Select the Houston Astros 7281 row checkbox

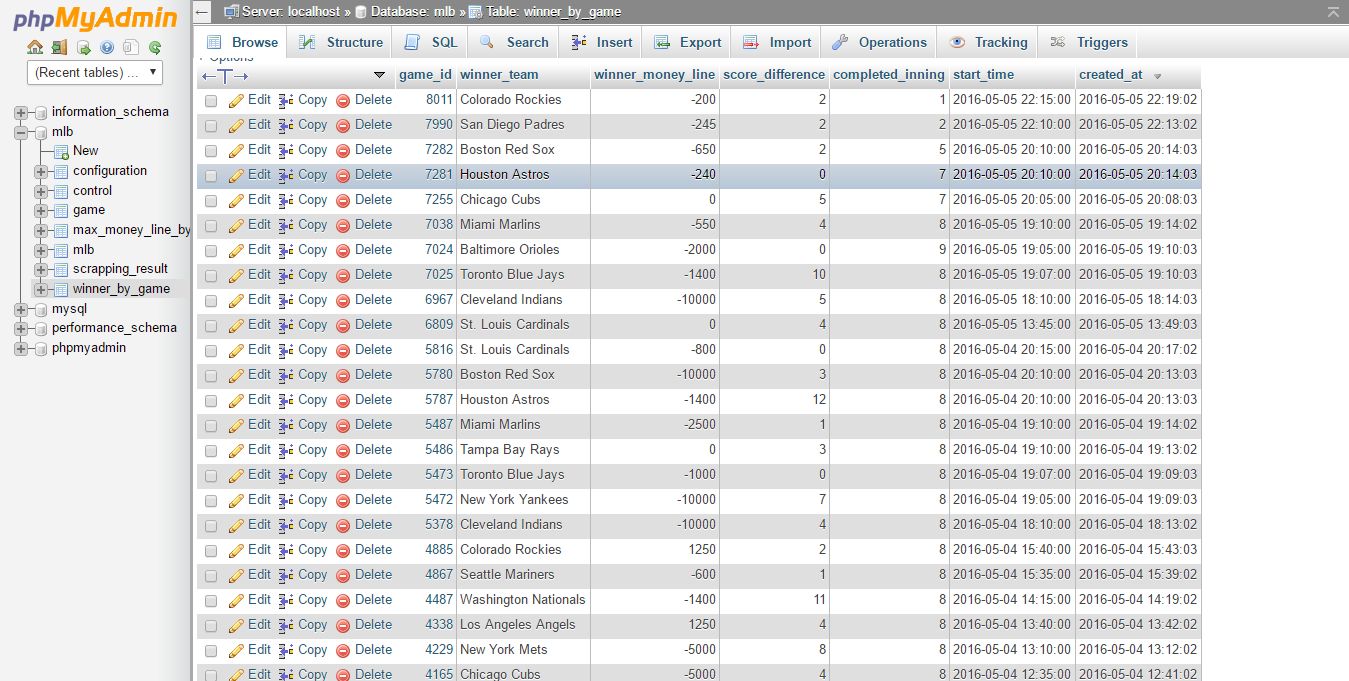(211, 176)
